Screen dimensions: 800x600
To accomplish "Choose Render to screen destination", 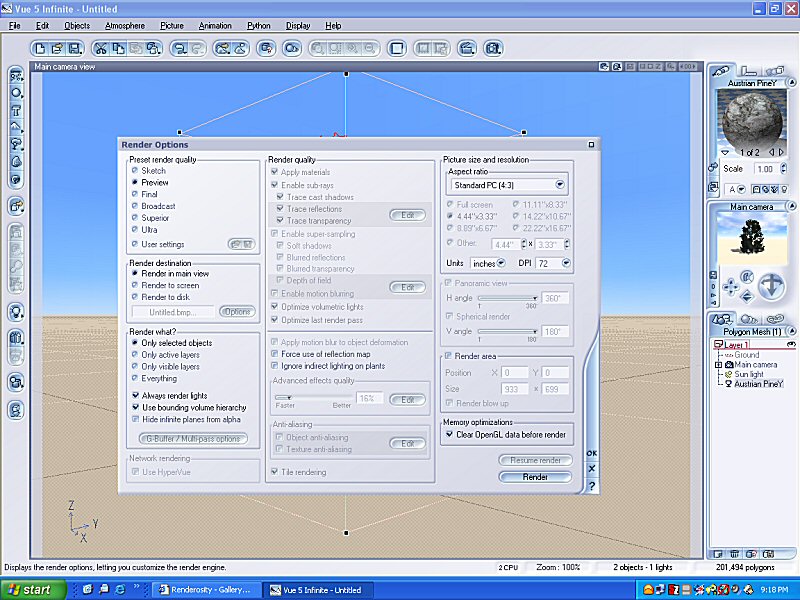I will [x=135, y=285].
